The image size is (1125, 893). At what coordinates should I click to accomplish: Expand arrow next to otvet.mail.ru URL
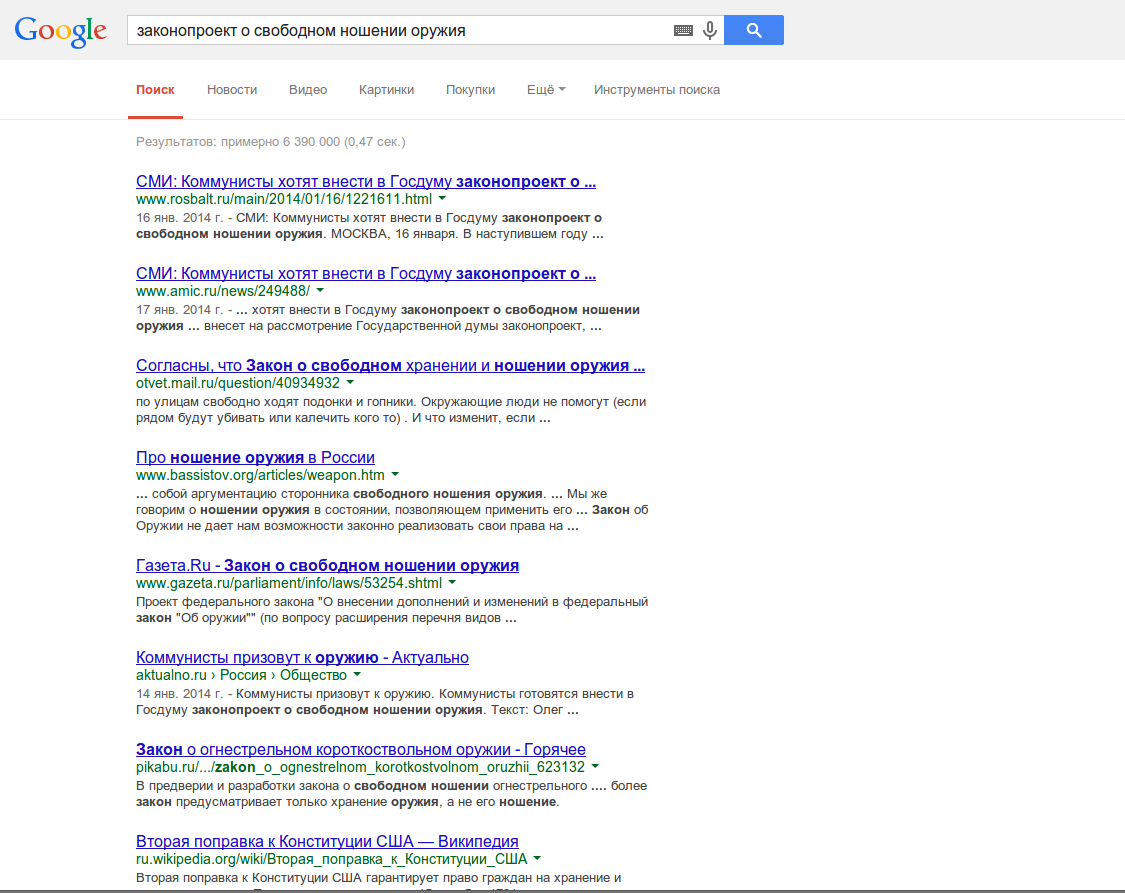click(350, 382)
